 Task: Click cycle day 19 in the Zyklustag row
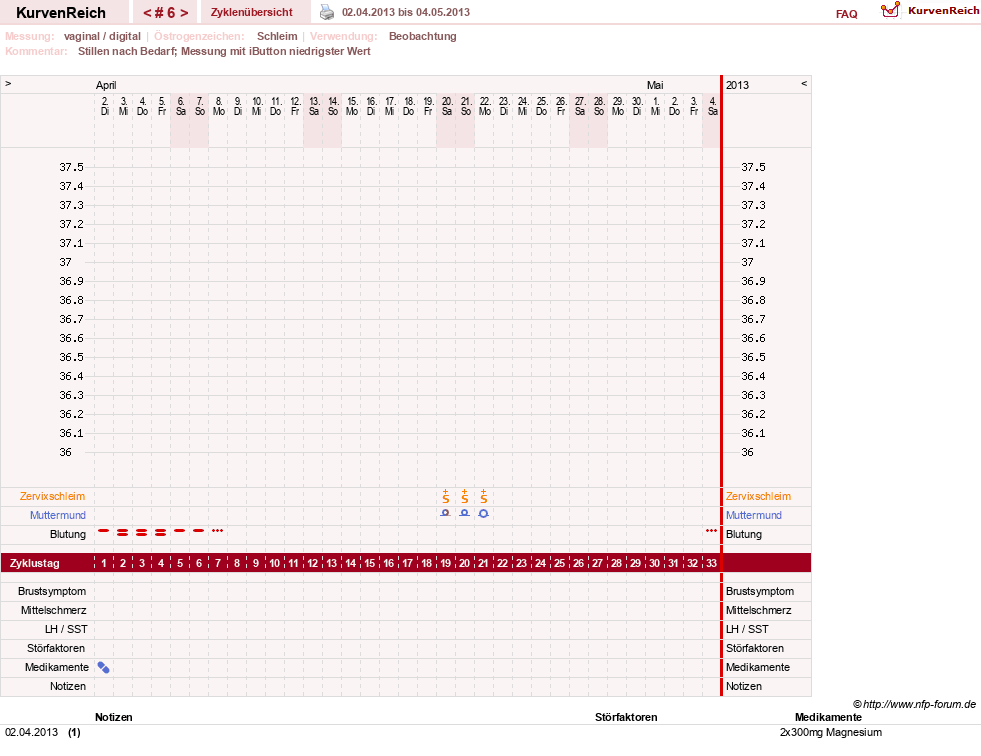pyautogui.click(x=445, y=563)
